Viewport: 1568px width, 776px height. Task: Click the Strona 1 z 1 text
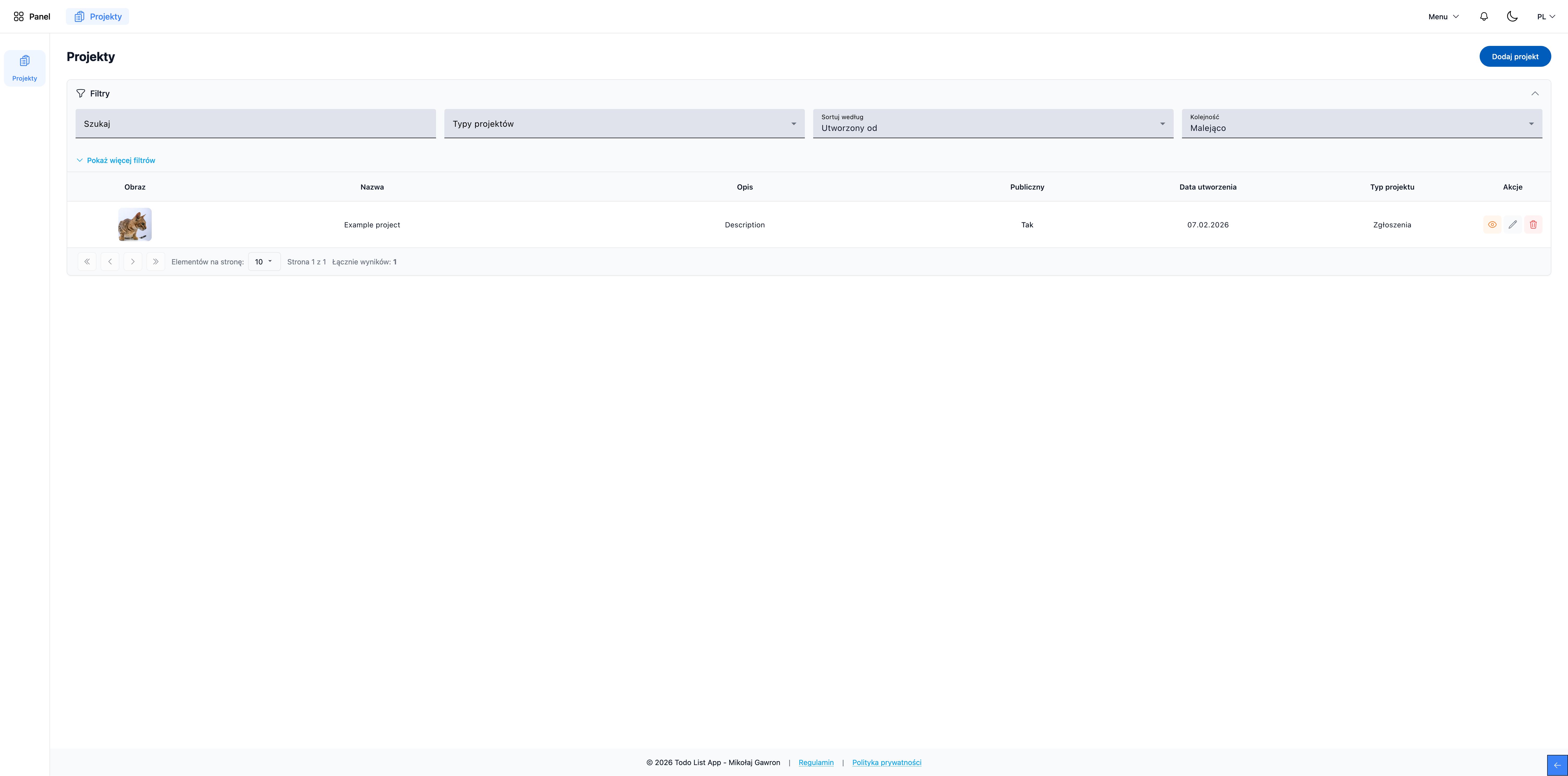tap(307, 262)
